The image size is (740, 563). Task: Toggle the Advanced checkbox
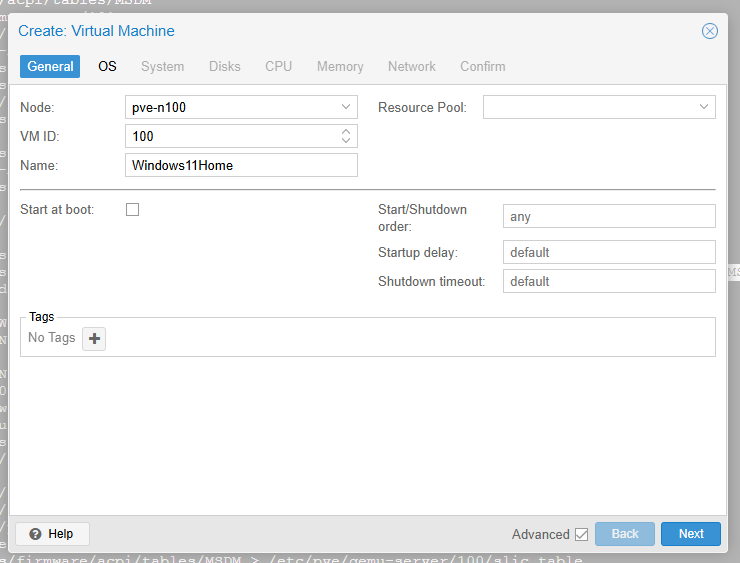581,534
